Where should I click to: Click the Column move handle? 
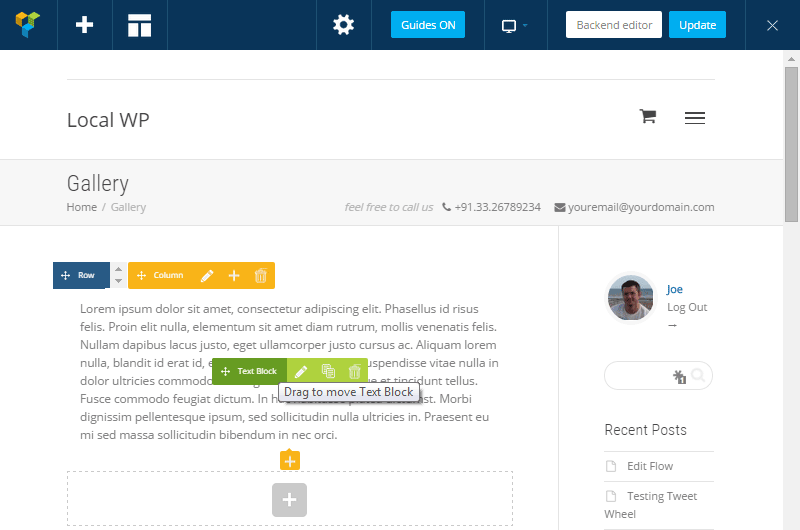pyautogui.click(x=161, y=275)
